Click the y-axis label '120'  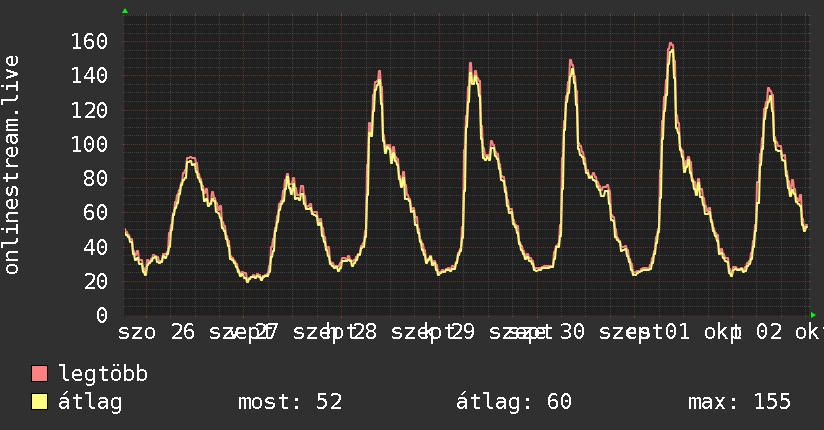89,110
